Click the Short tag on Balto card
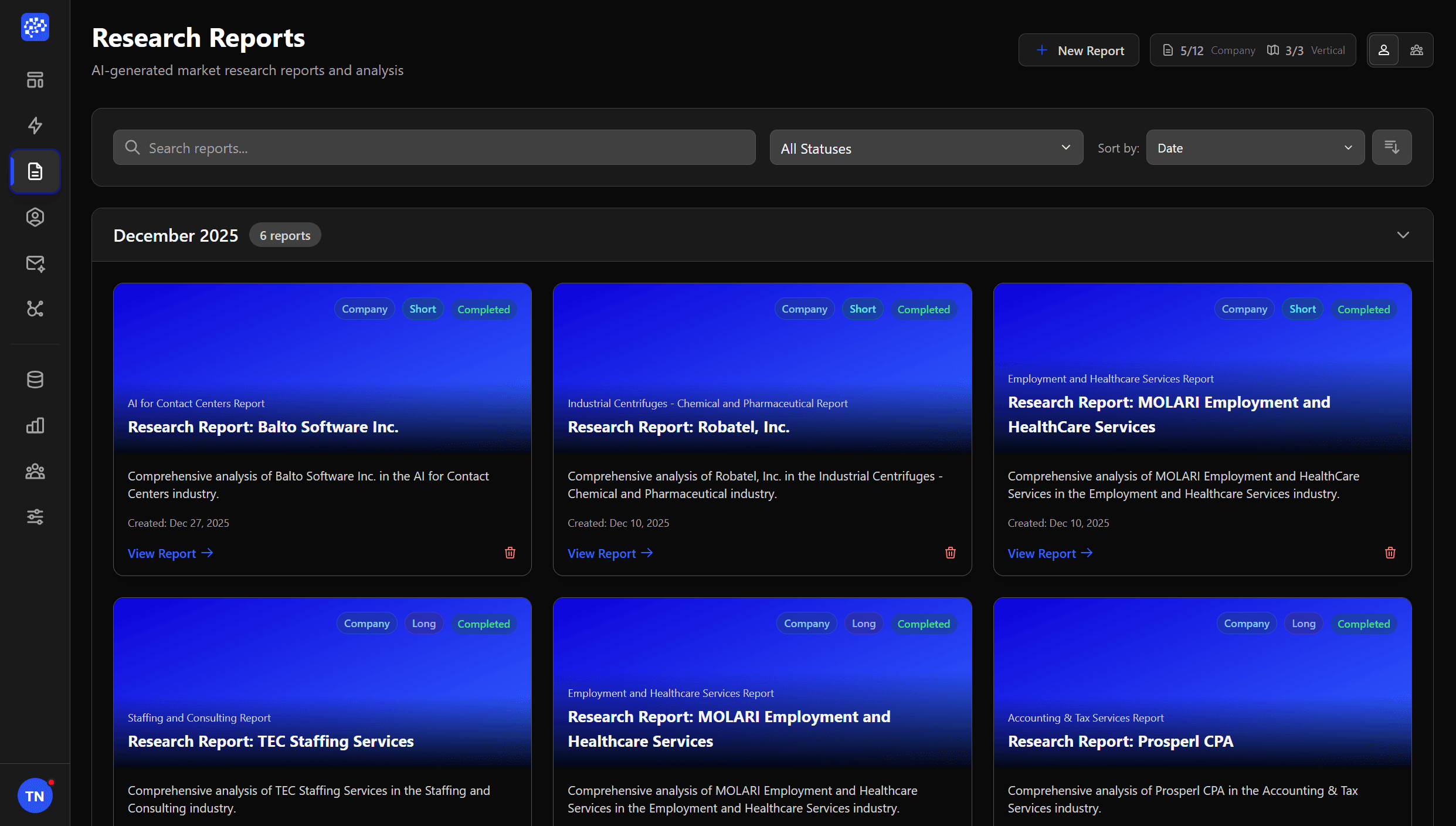The height and width of the screenshot is (826, 1456). [423, 309]
